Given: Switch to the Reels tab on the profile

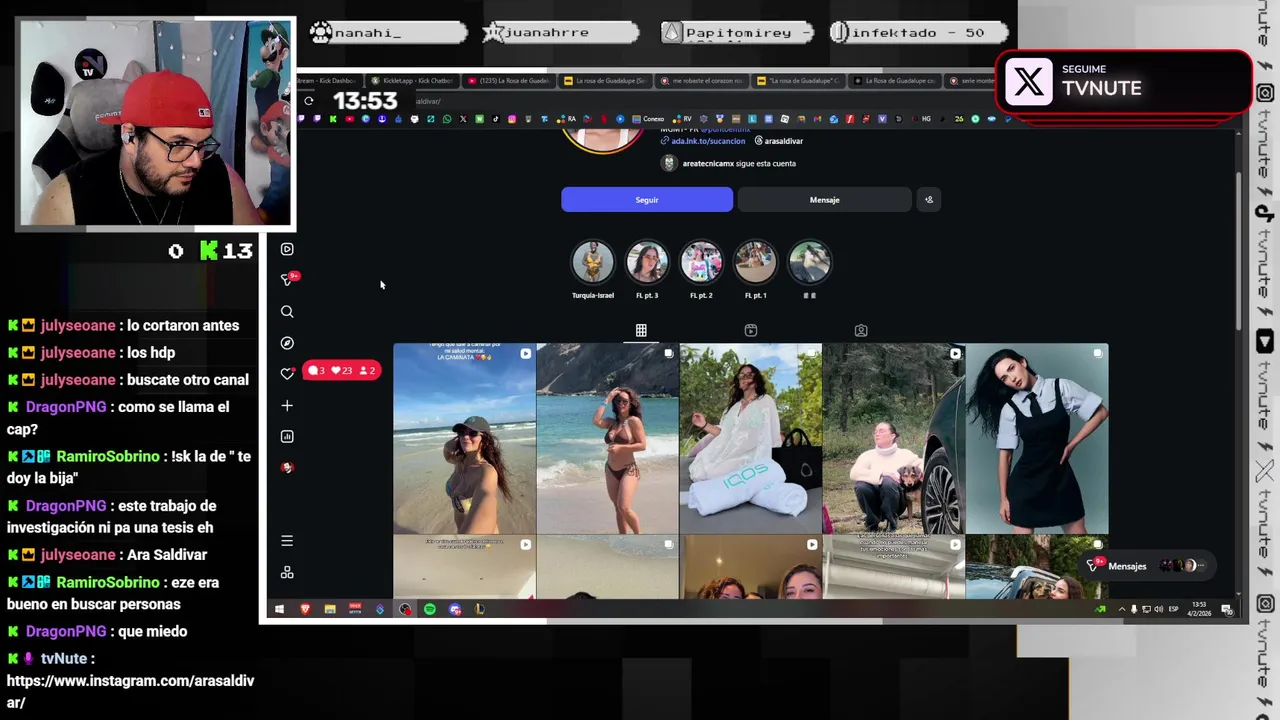Looking at the screenshot, I should coord(751,330).
